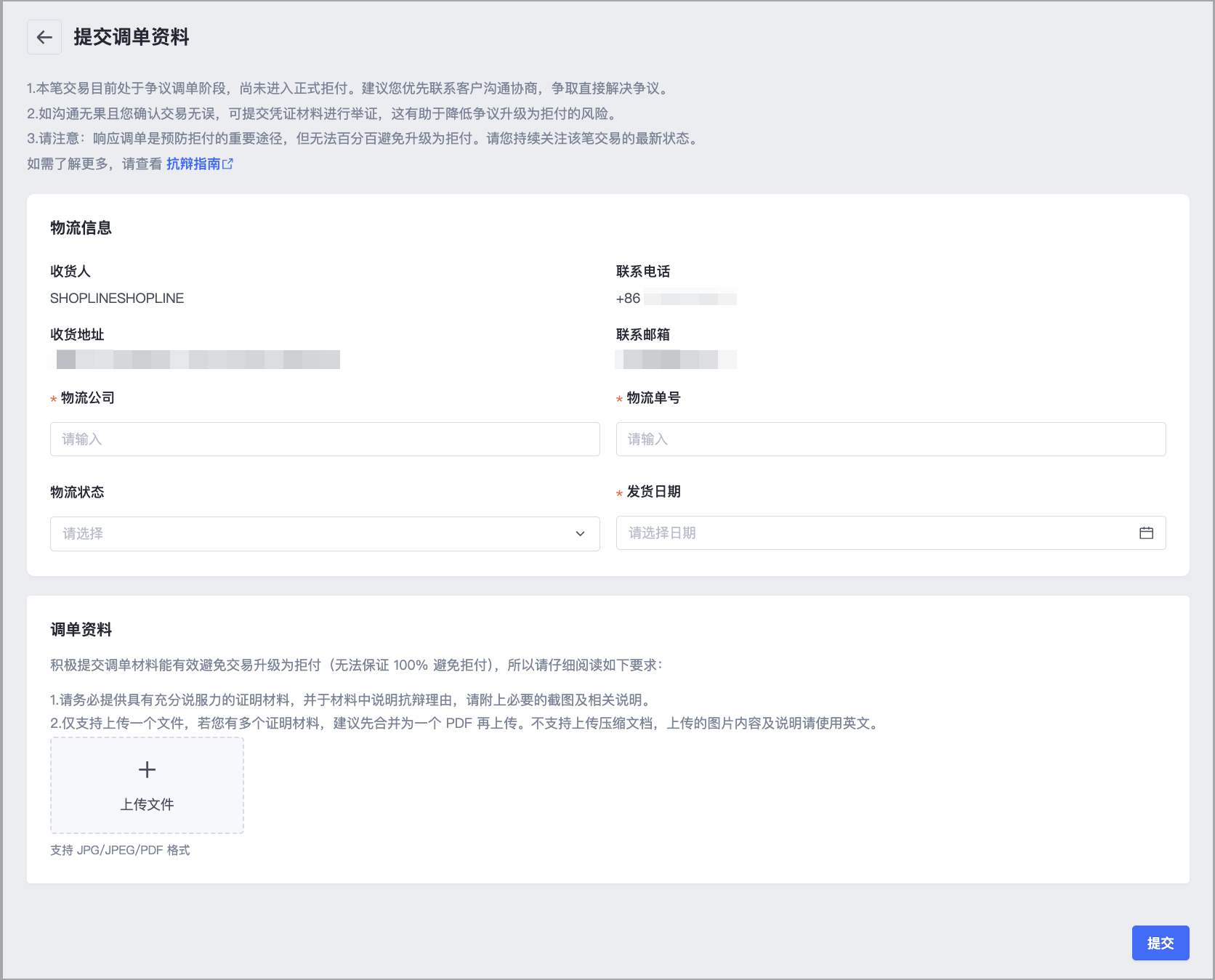Click the requirement line 2.仅支持上传一个文件
The height and width of the screenshot is (980, 1215).
(x=467, y=724)
